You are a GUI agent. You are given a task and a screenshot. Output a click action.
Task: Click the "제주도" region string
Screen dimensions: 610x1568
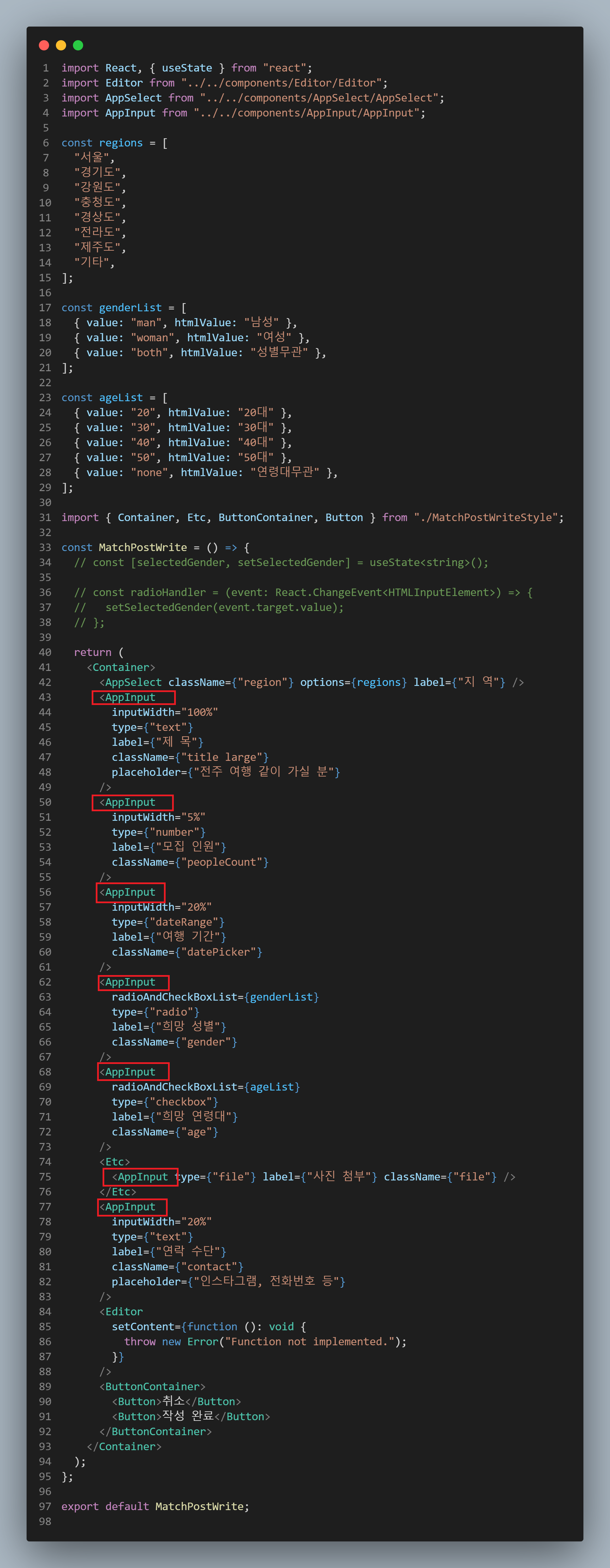point(97,248)
